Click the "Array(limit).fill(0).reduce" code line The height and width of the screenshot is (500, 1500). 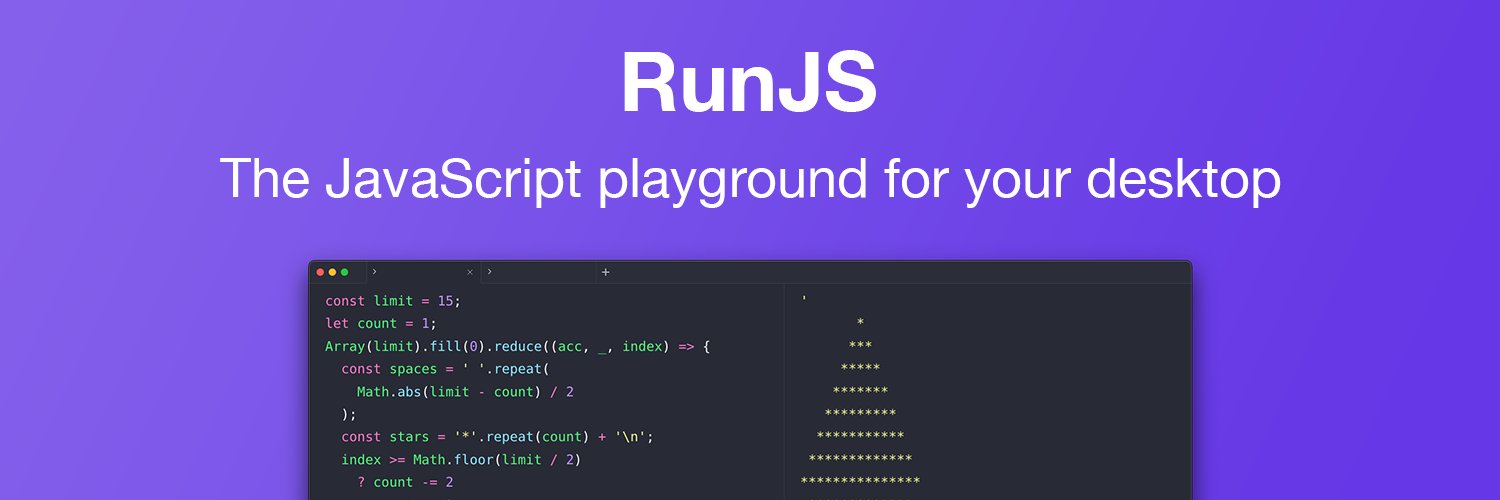pyautogui.click(x=517, y=347)
